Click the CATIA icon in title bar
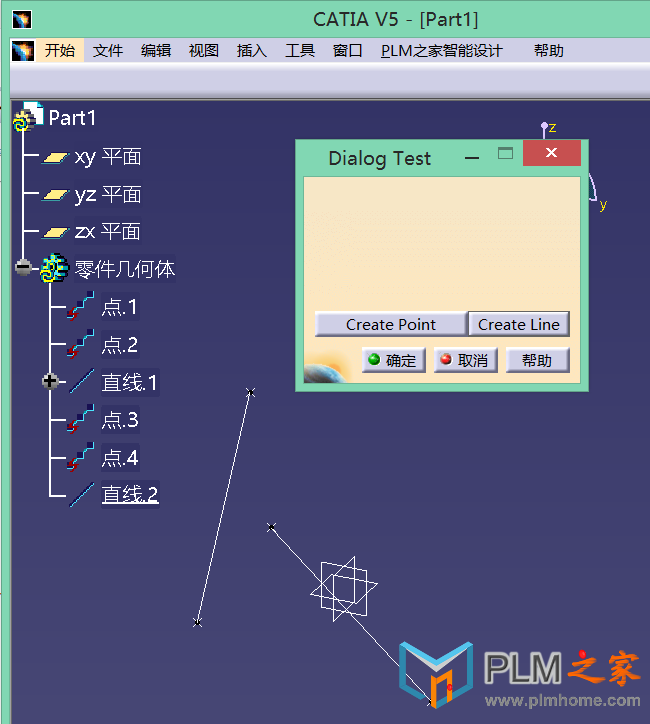The height and width of the screenshot is (724, 650). (x=22, y=20)
